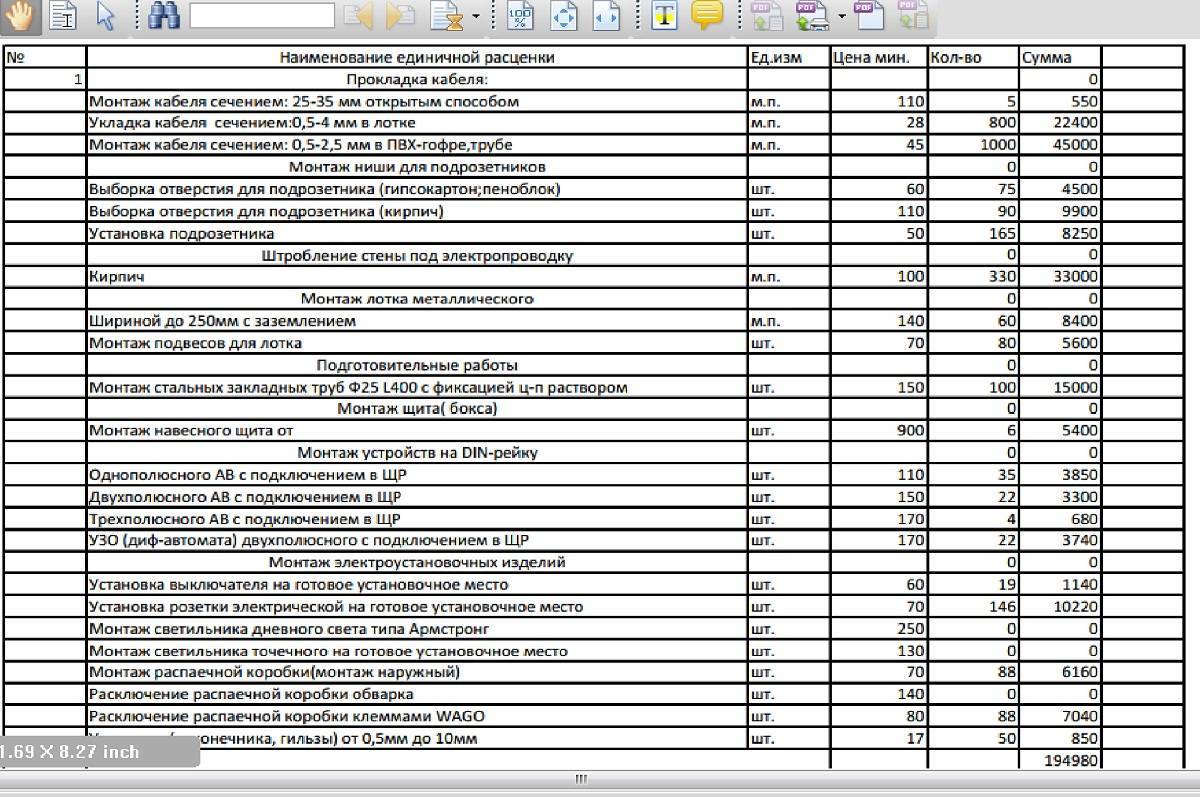This screenshot has height=797, width=1200.
Task: Click the PDF print icon
Action: [810, 15]
